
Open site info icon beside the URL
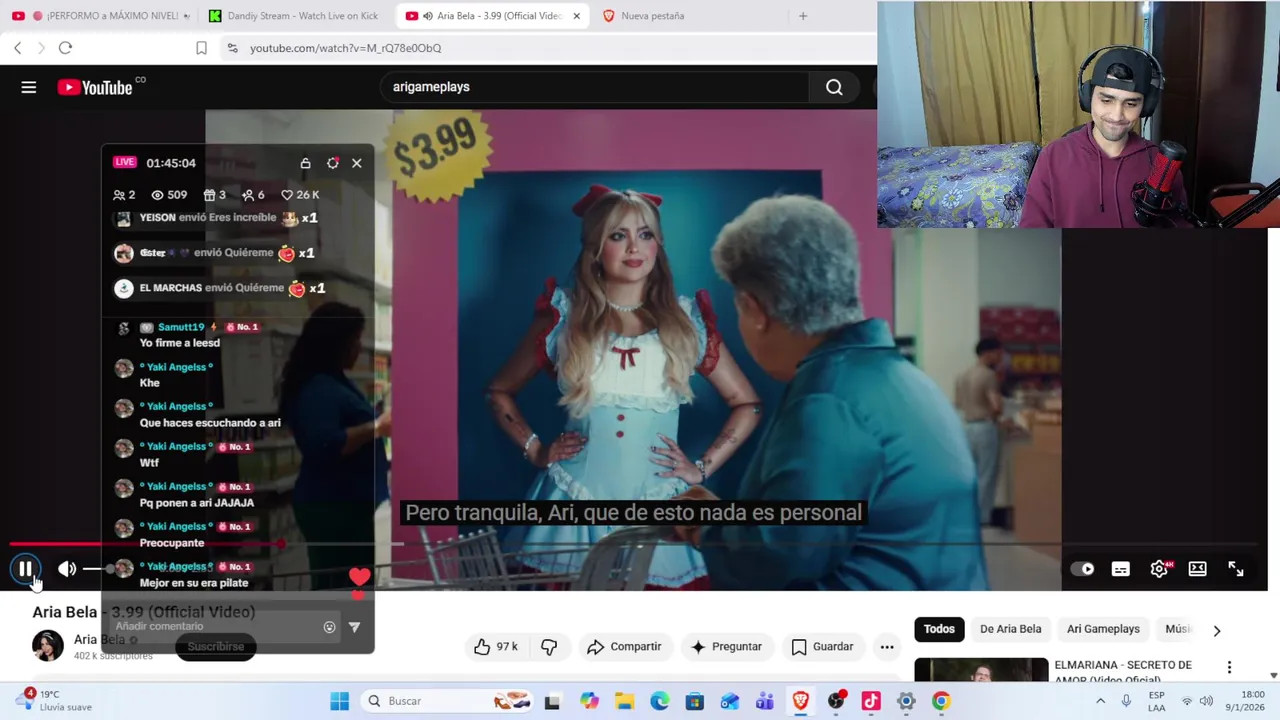232,48
